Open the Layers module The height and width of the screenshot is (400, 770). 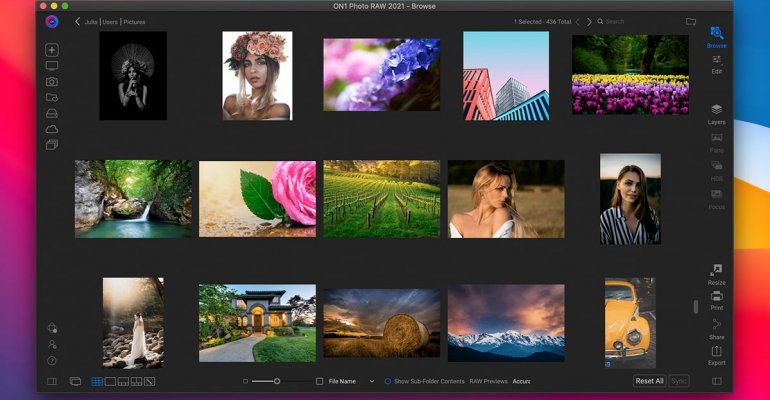(x=716, y=113)
